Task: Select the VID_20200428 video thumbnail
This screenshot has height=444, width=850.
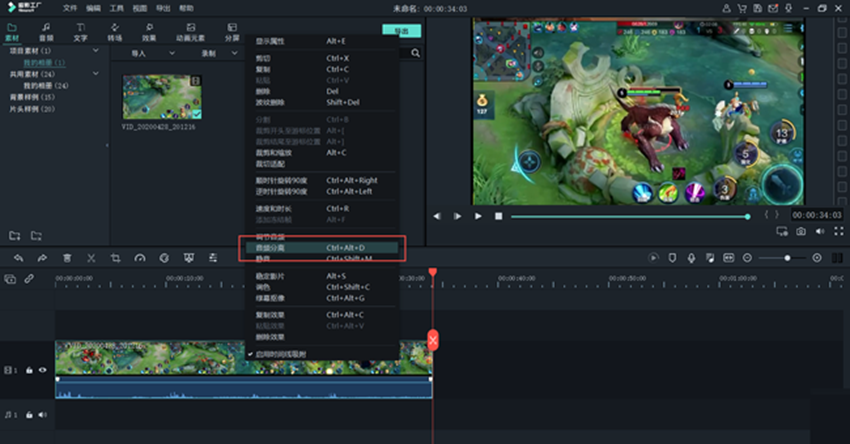Action: click(162, 97)
